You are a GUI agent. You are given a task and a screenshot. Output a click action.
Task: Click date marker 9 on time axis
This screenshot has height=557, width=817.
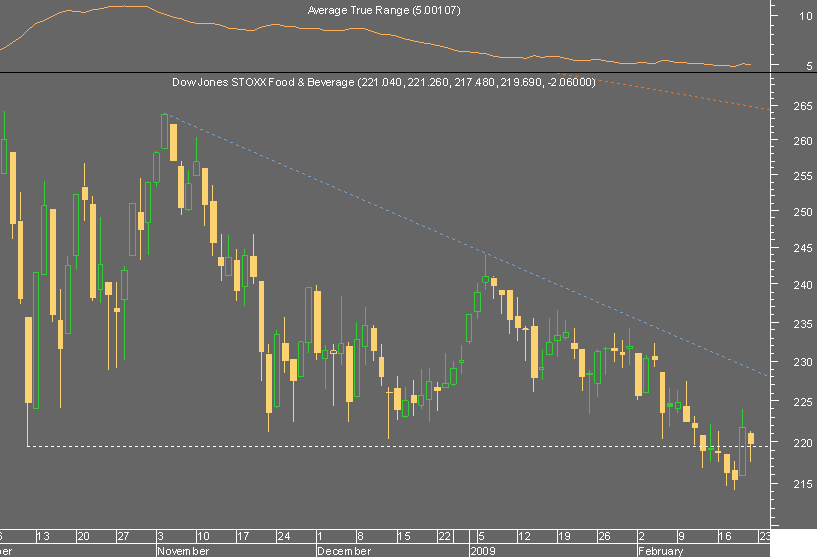point(681,536)
